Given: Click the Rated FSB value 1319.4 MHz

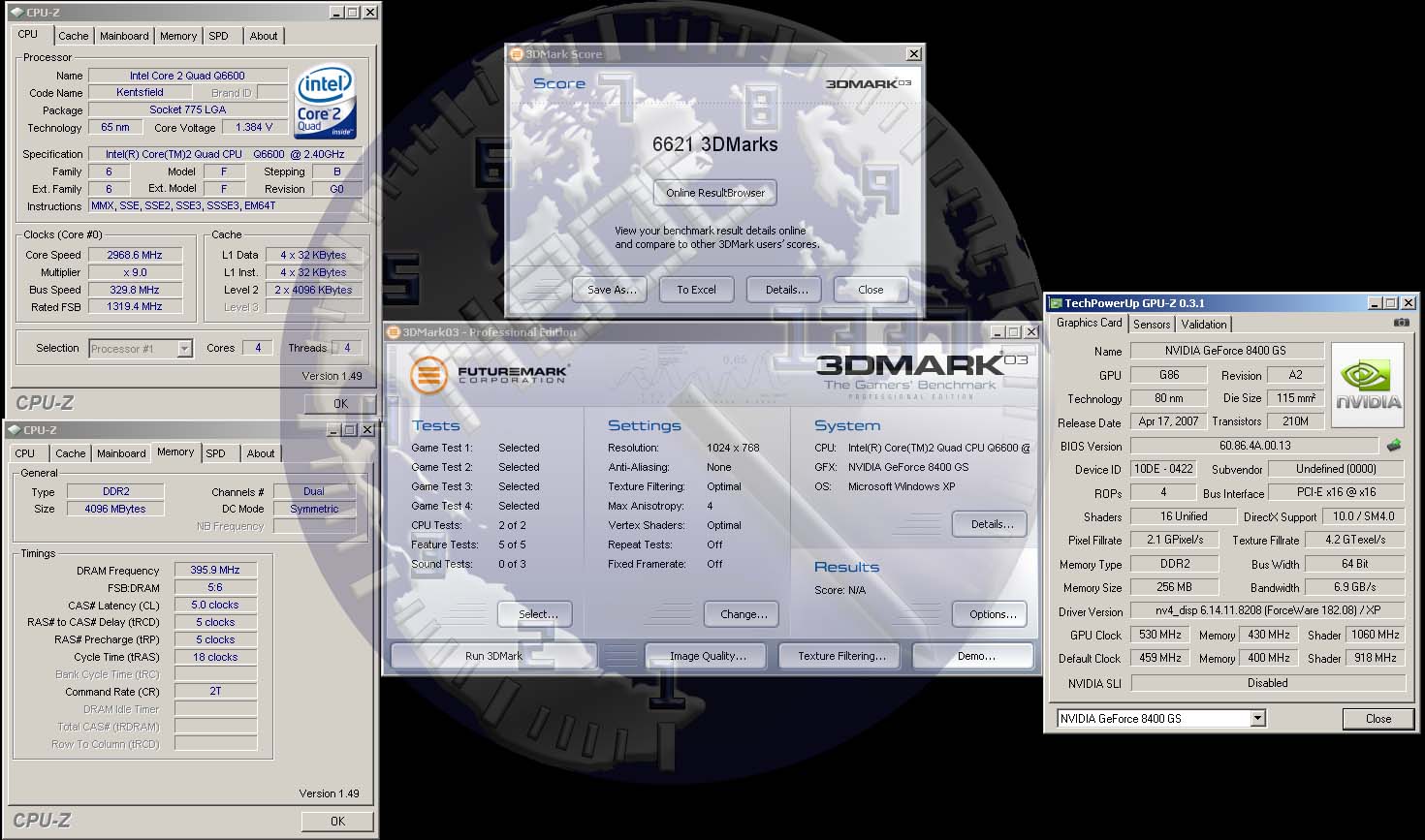Looking at the screenshot, I should point(136,307).
